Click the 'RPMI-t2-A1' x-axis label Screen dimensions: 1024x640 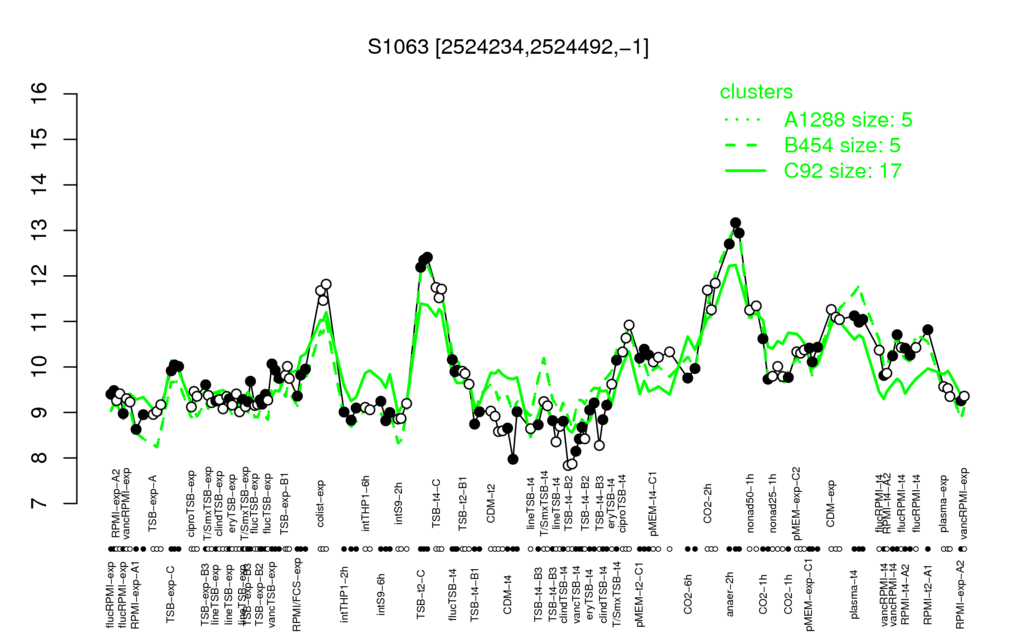927,593
